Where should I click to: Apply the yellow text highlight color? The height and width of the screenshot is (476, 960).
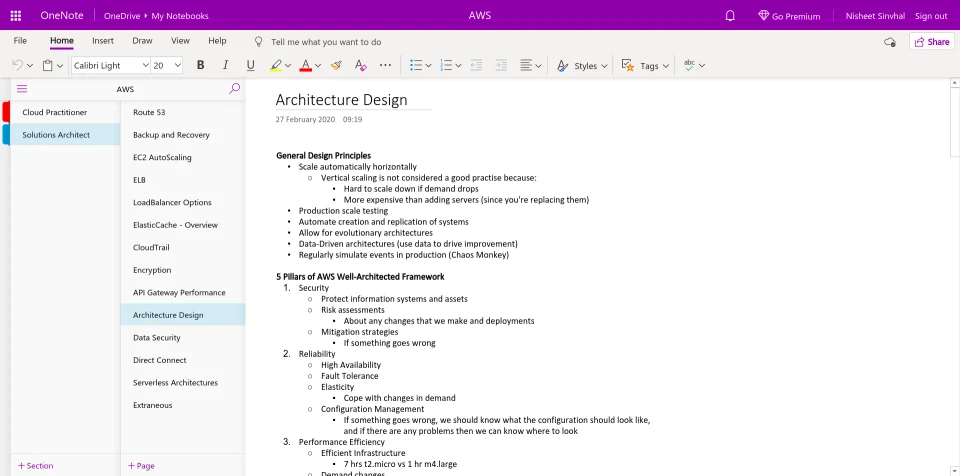pos(276,65)
